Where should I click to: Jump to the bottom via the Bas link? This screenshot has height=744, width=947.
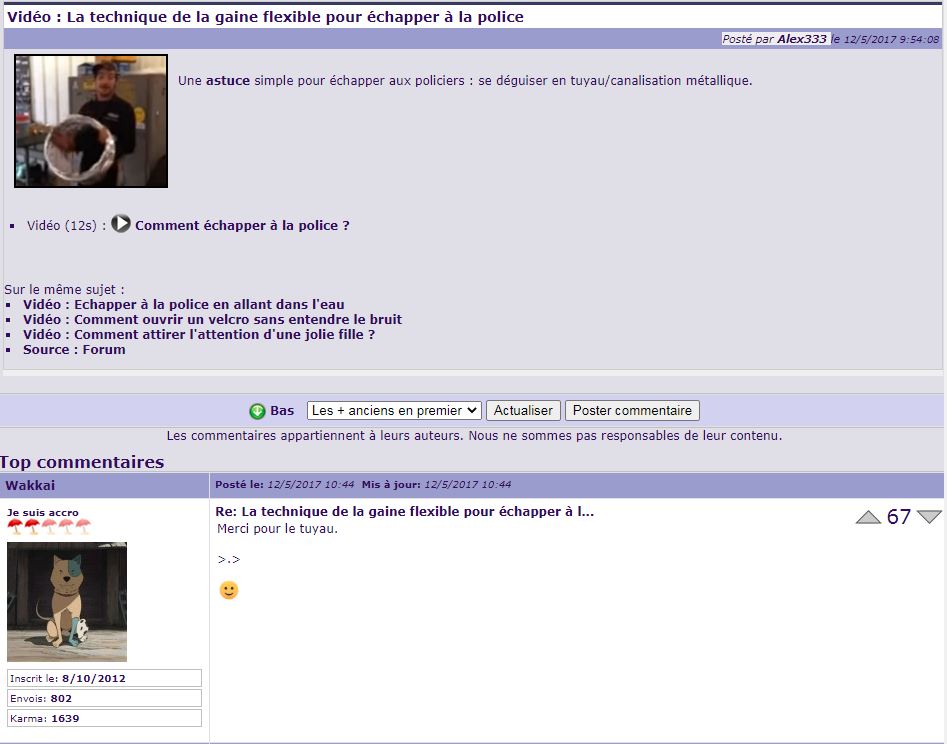click(282, 411)
